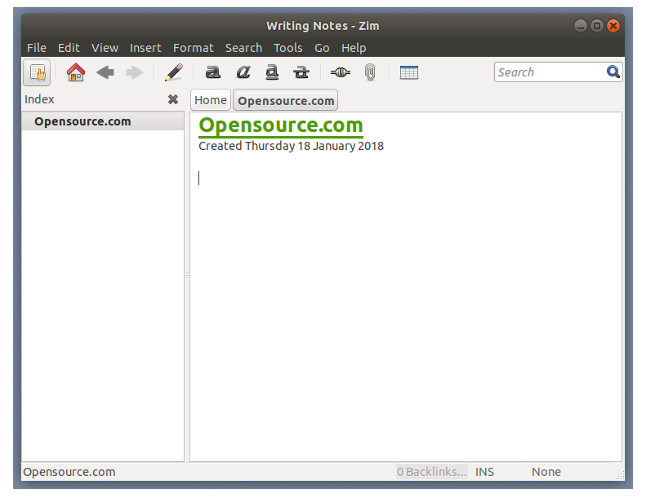Minimize the Zim window
Screen dimensions: 653x498
580,26
